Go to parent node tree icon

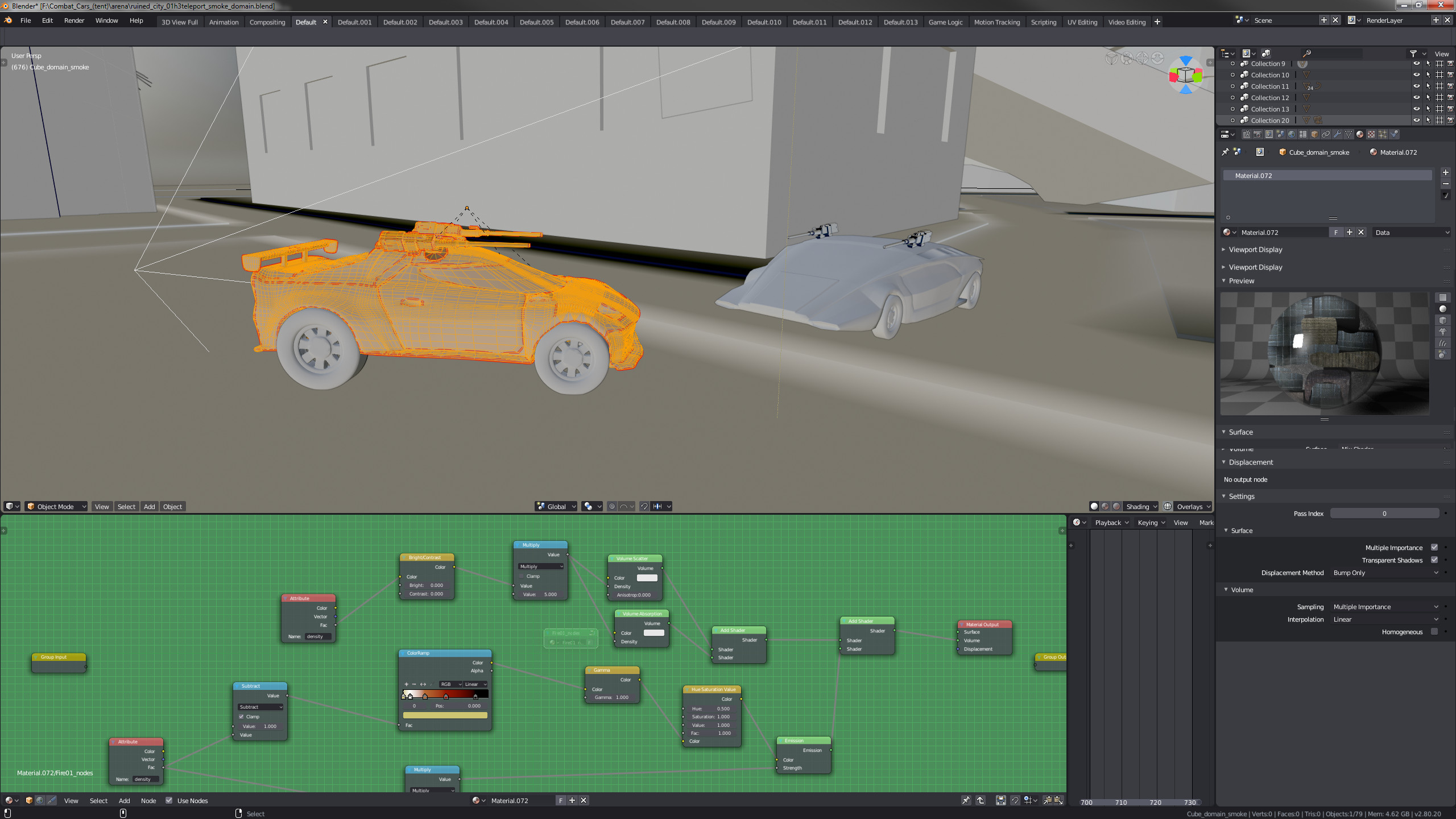(981, 800)
